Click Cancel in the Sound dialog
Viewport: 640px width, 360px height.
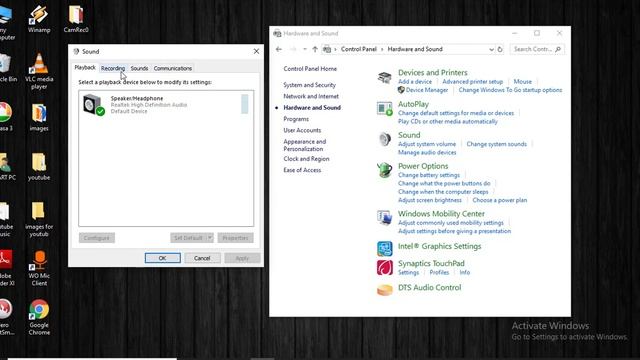[202, 258]
